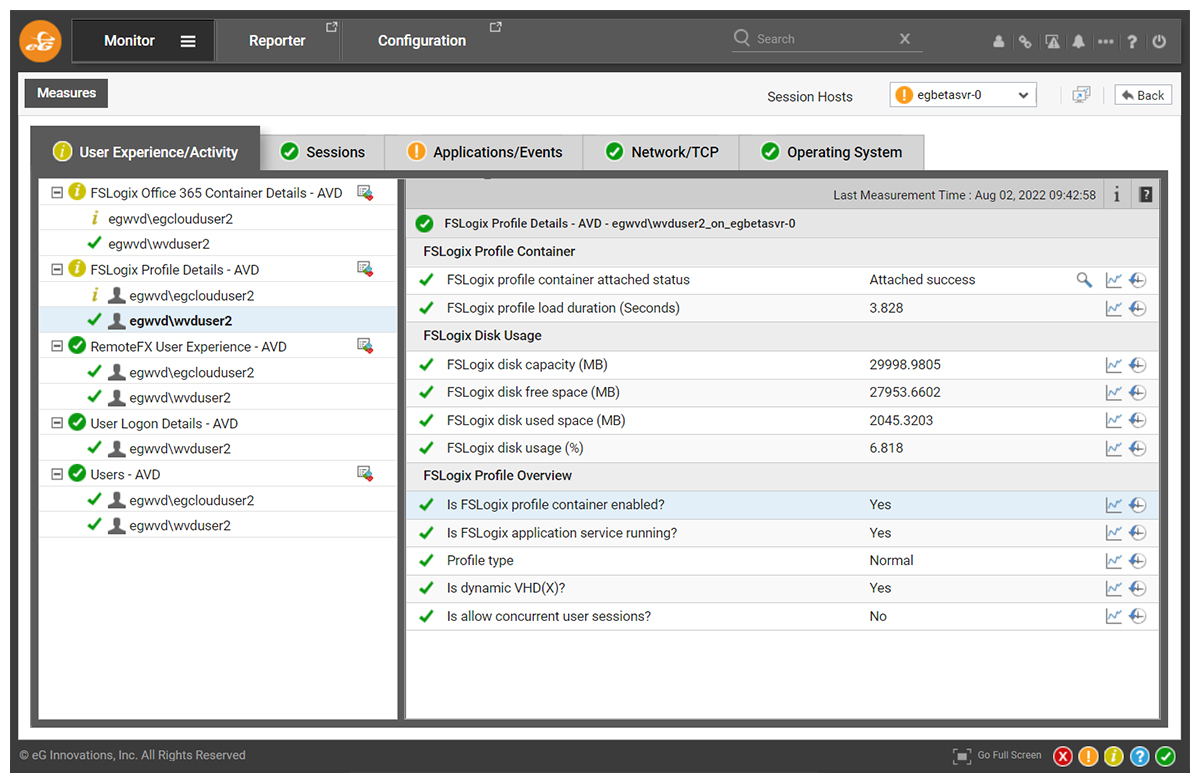Viewport: 1200px width, 783px height.
Task: Filter by yellow minor alarm icon
Action: tap(1114, 757)
